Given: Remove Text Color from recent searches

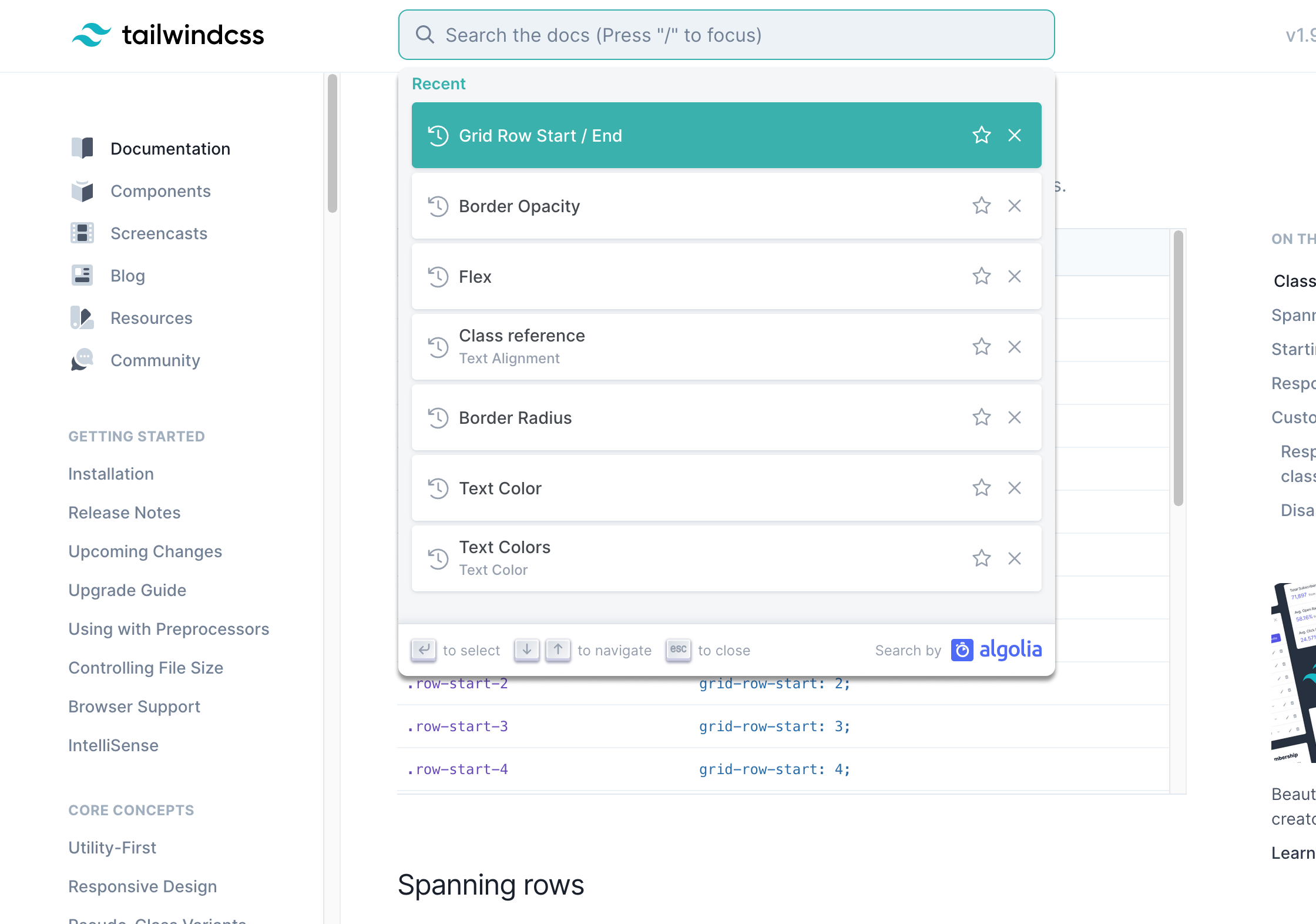Looking at the screenshot, I should point(1015,488).
